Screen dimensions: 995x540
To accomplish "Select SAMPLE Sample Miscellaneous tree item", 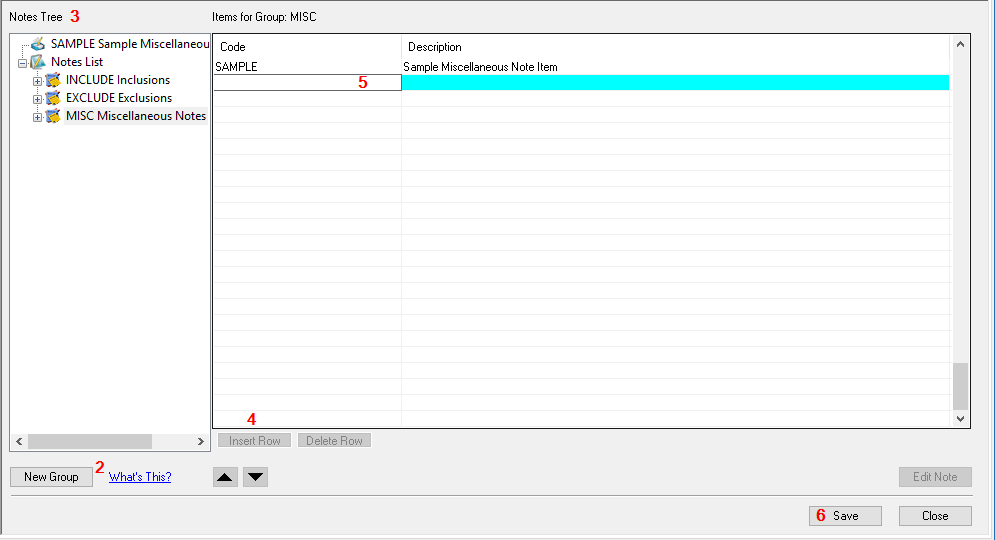I will coord(129,44).
